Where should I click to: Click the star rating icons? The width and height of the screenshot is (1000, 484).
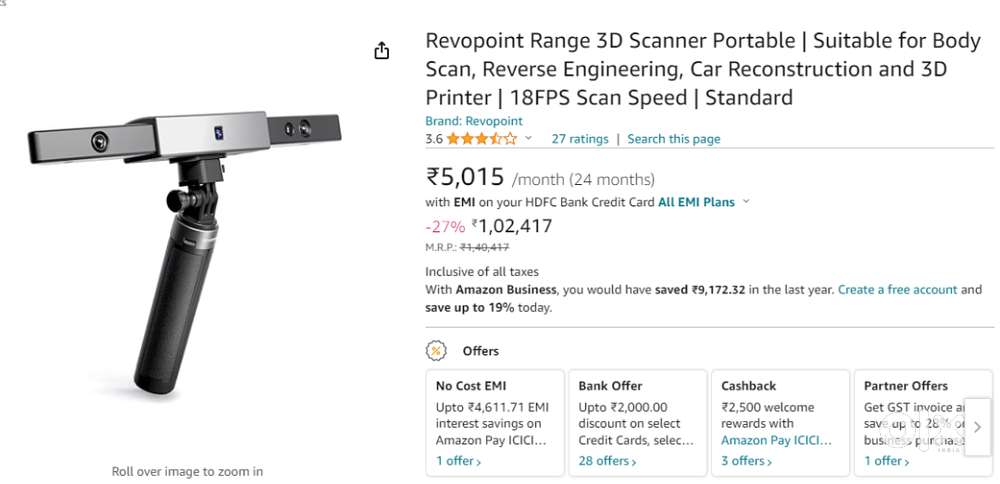click(x=482, y=139)
